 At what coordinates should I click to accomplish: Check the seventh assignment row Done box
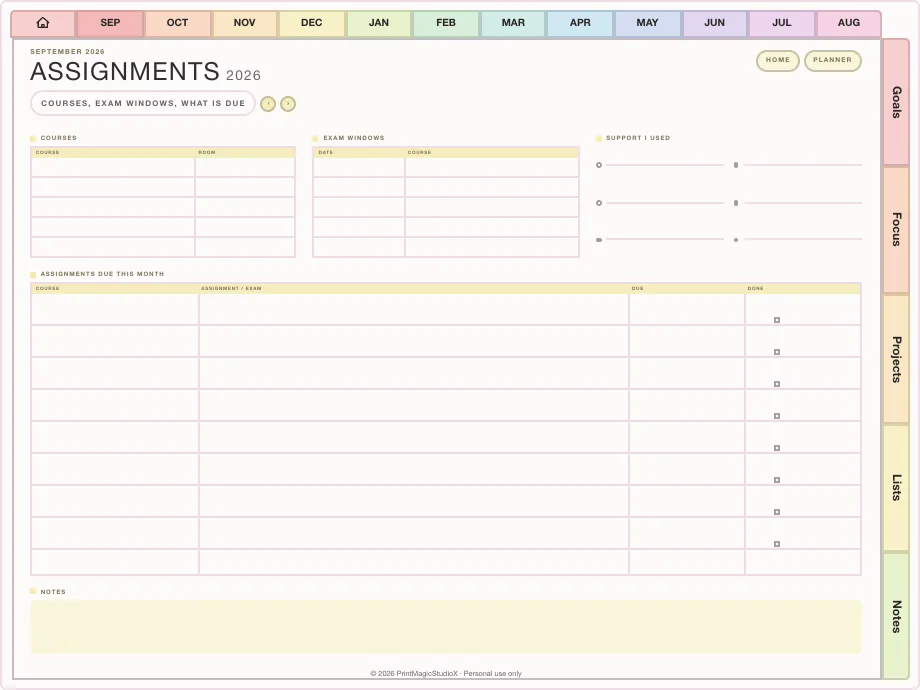click(x=777, y=512)
